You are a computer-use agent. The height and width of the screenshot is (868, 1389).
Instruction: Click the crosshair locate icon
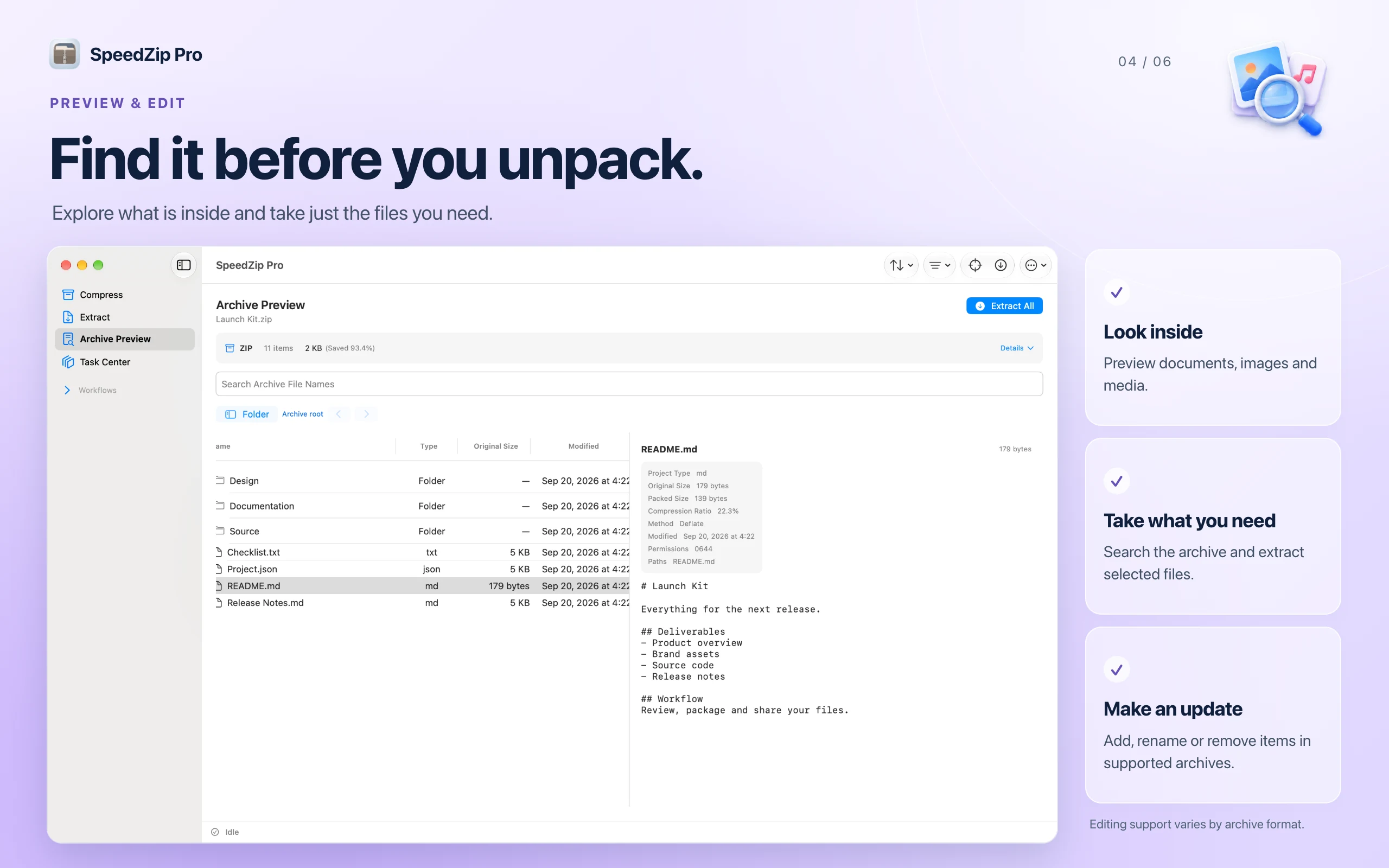(974, 265)
